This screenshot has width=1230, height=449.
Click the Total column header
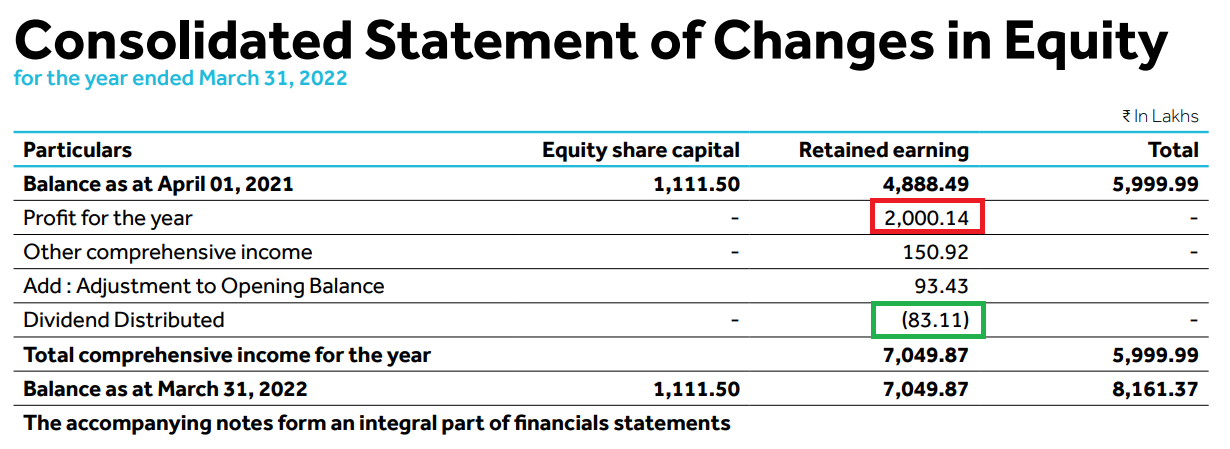(1173, 150)
